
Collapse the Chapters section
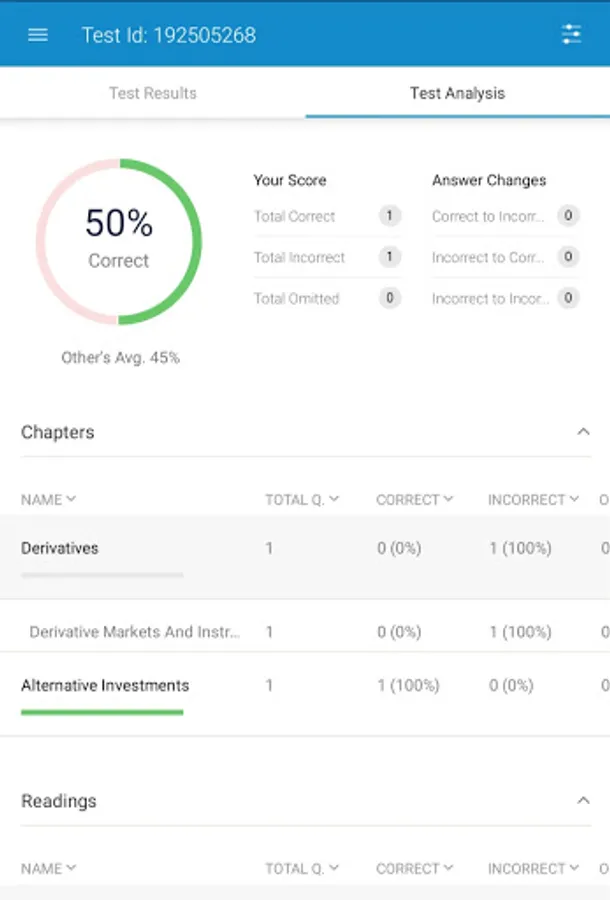[x=583, y=432]
